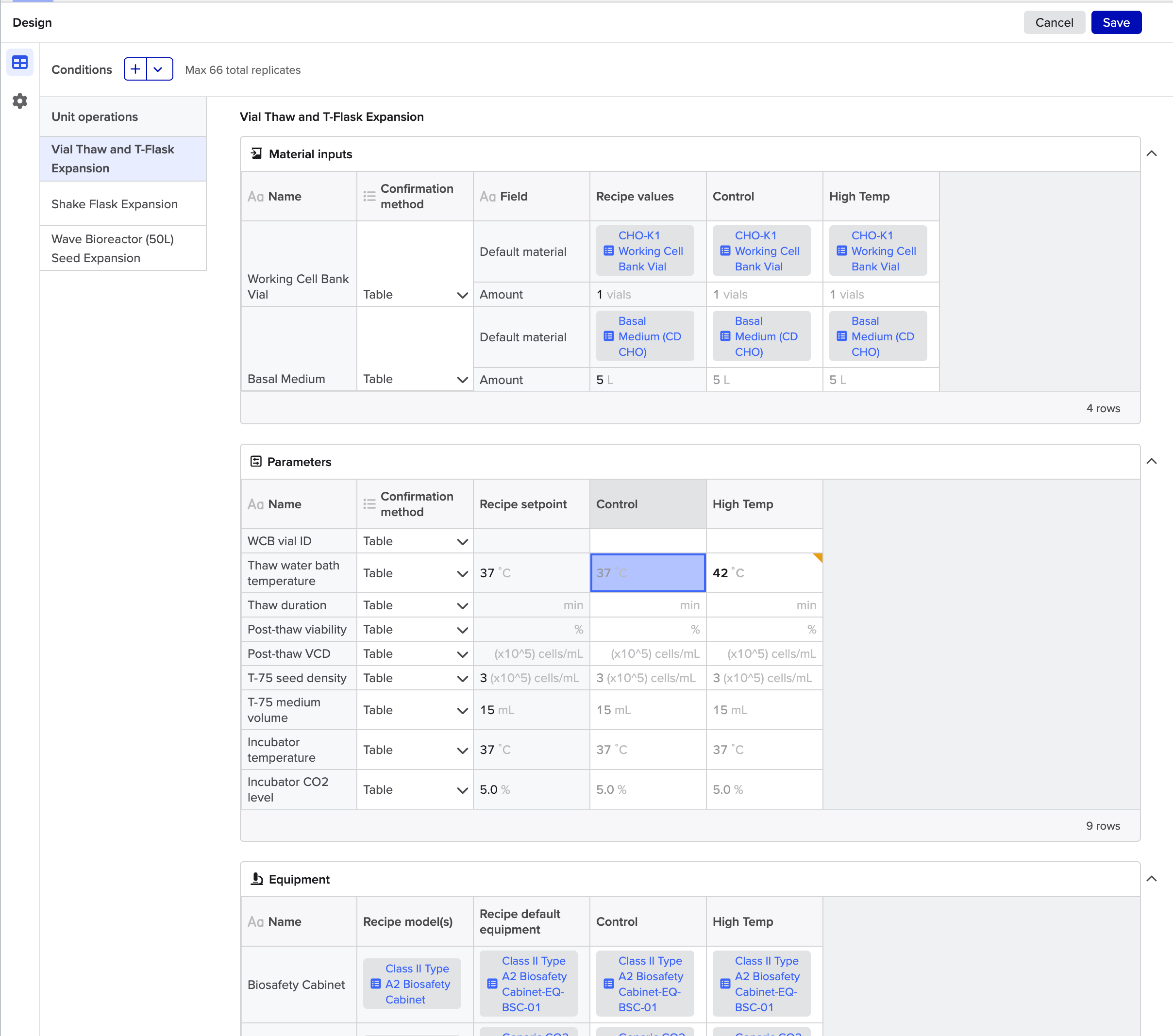Viewport: 1173px width, 1036px height.
Task: Click the Parameters section icon
Action: pos(256,462)
